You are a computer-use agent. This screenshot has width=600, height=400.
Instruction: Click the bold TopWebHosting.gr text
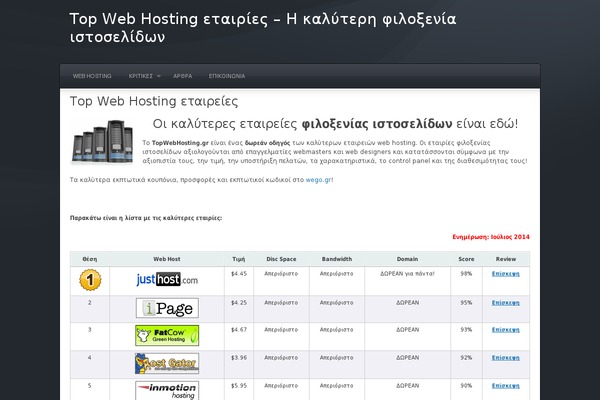point(180,143)
